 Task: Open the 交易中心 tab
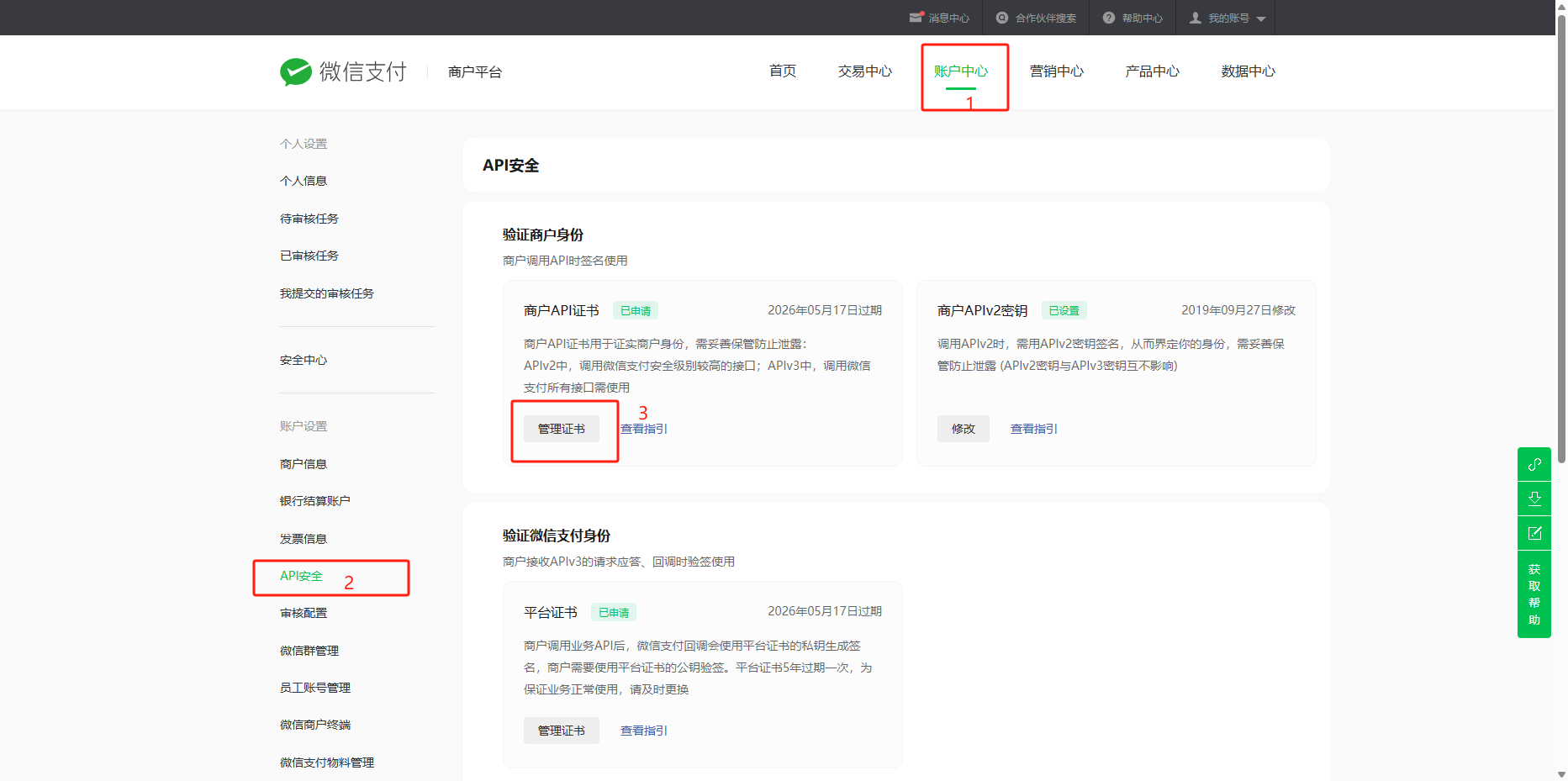point(865,71)
